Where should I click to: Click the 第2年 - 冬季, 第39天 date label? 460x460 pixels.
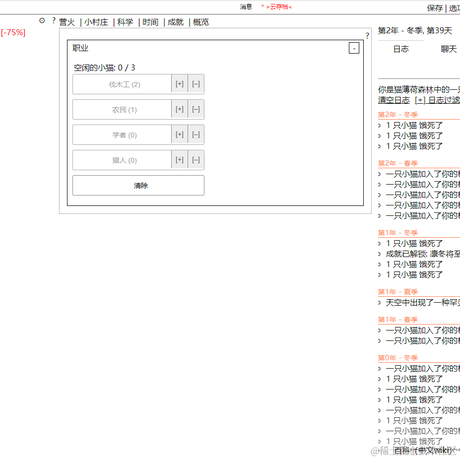coord(415,31)
